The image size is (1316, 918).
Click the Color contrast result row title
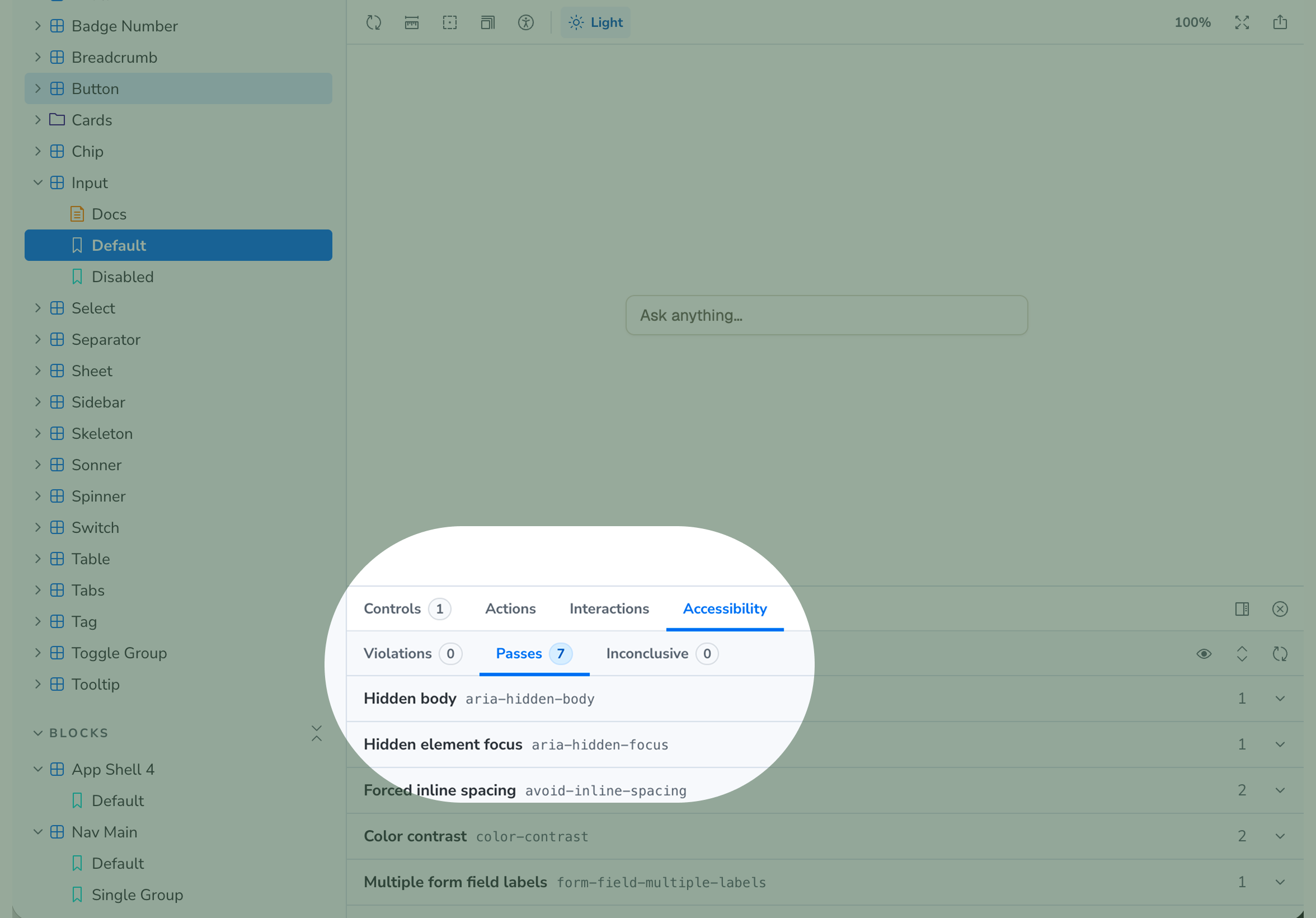[415, 836]
